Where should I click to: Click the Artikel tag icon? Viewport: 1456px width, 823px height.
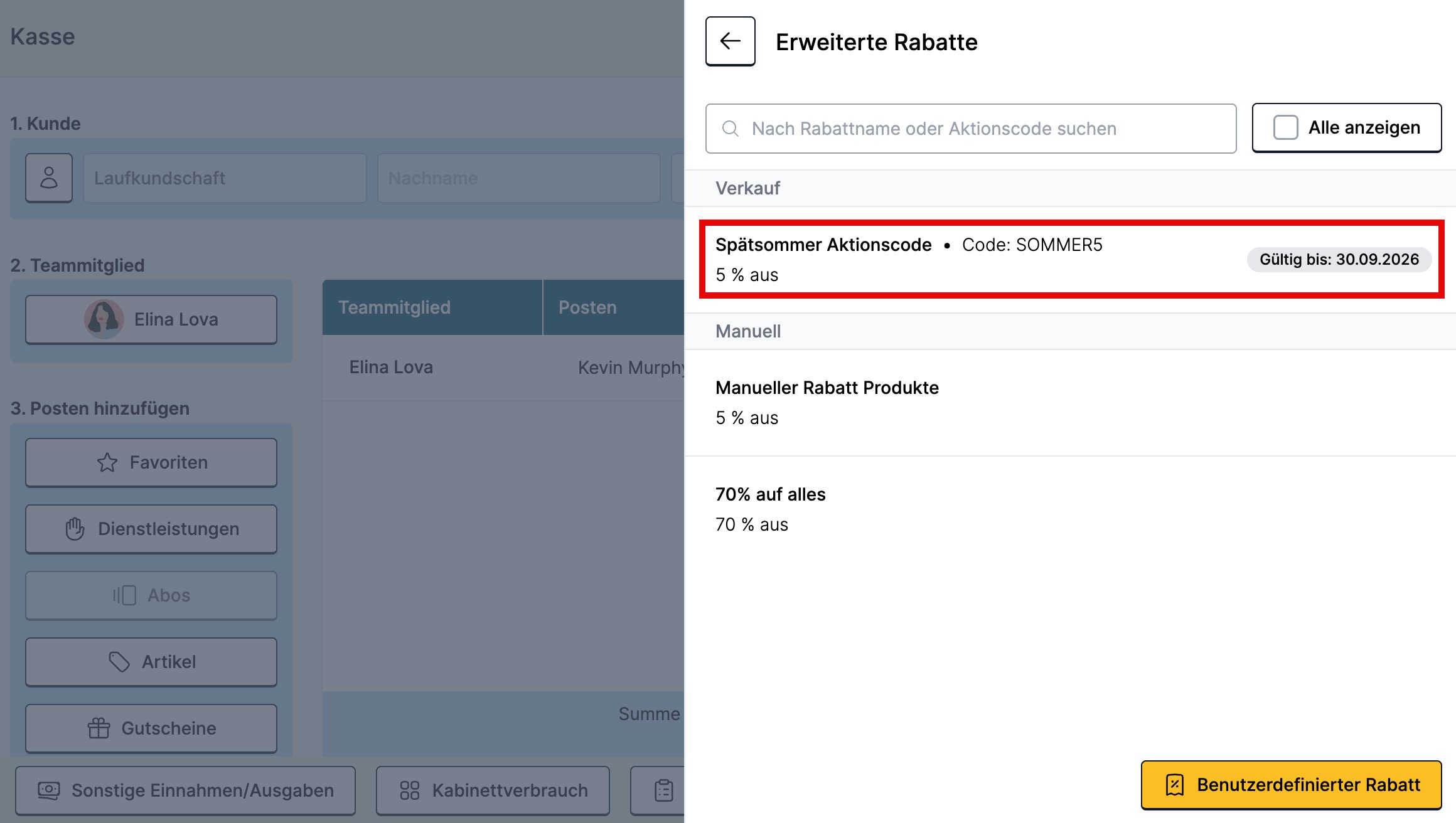tap(119, 662)
